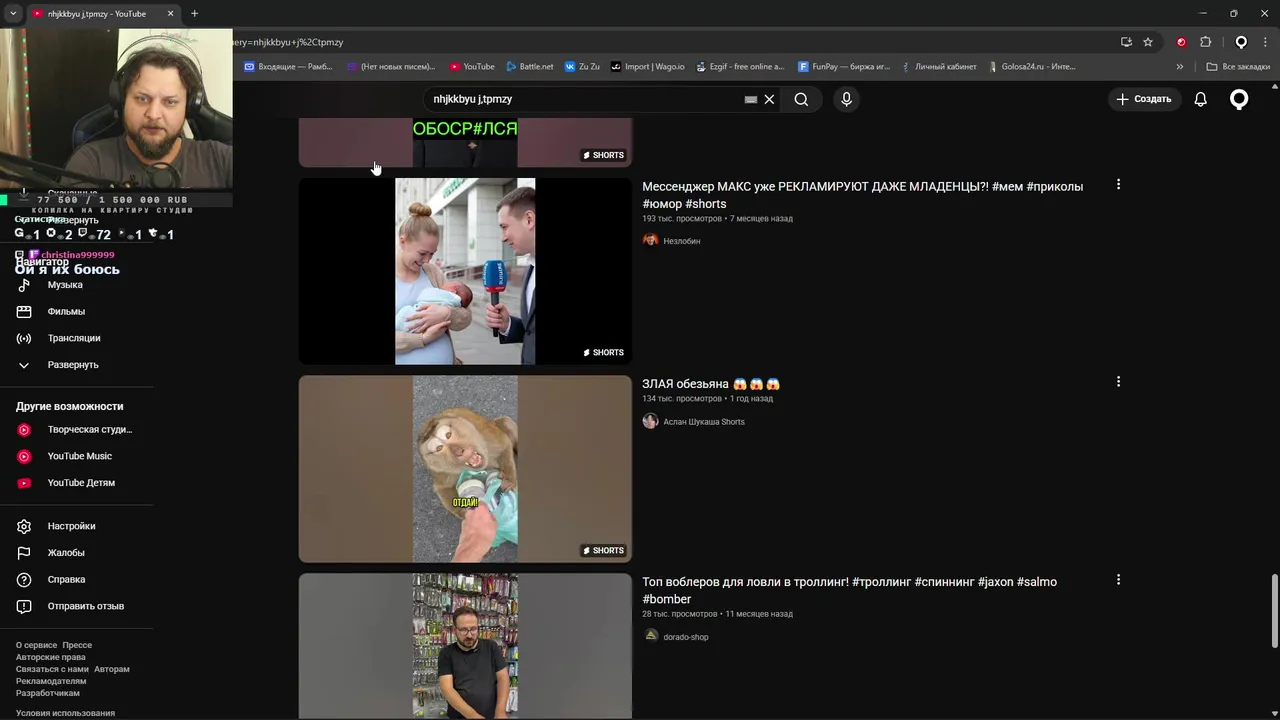The height and width of the screenshot is (720, 1280).
Task: Click О сервисе footer link
Action: [36, 645]
